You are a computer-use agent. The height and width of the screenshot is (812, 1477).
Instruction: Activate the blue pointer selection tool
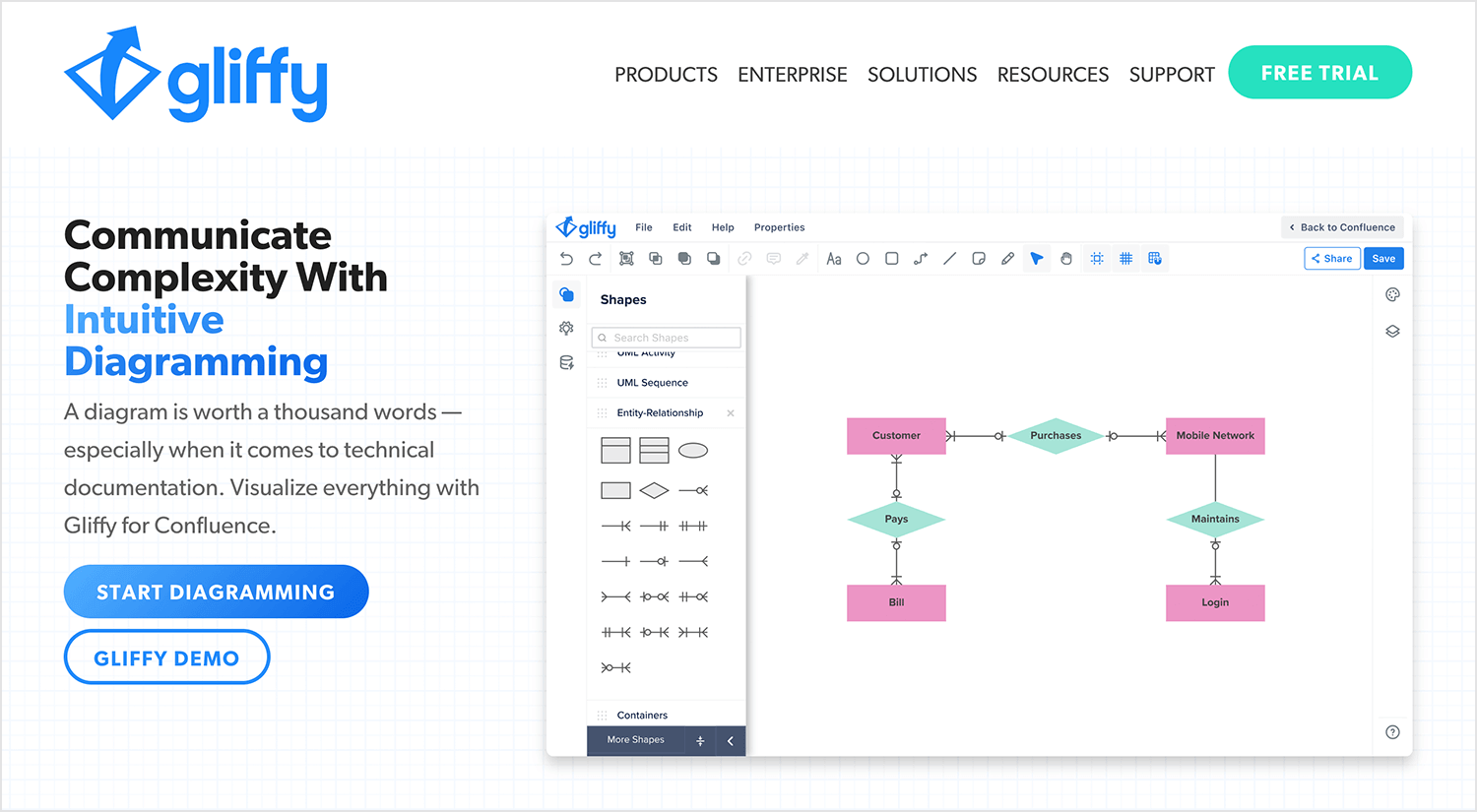tap(1037, 259)
